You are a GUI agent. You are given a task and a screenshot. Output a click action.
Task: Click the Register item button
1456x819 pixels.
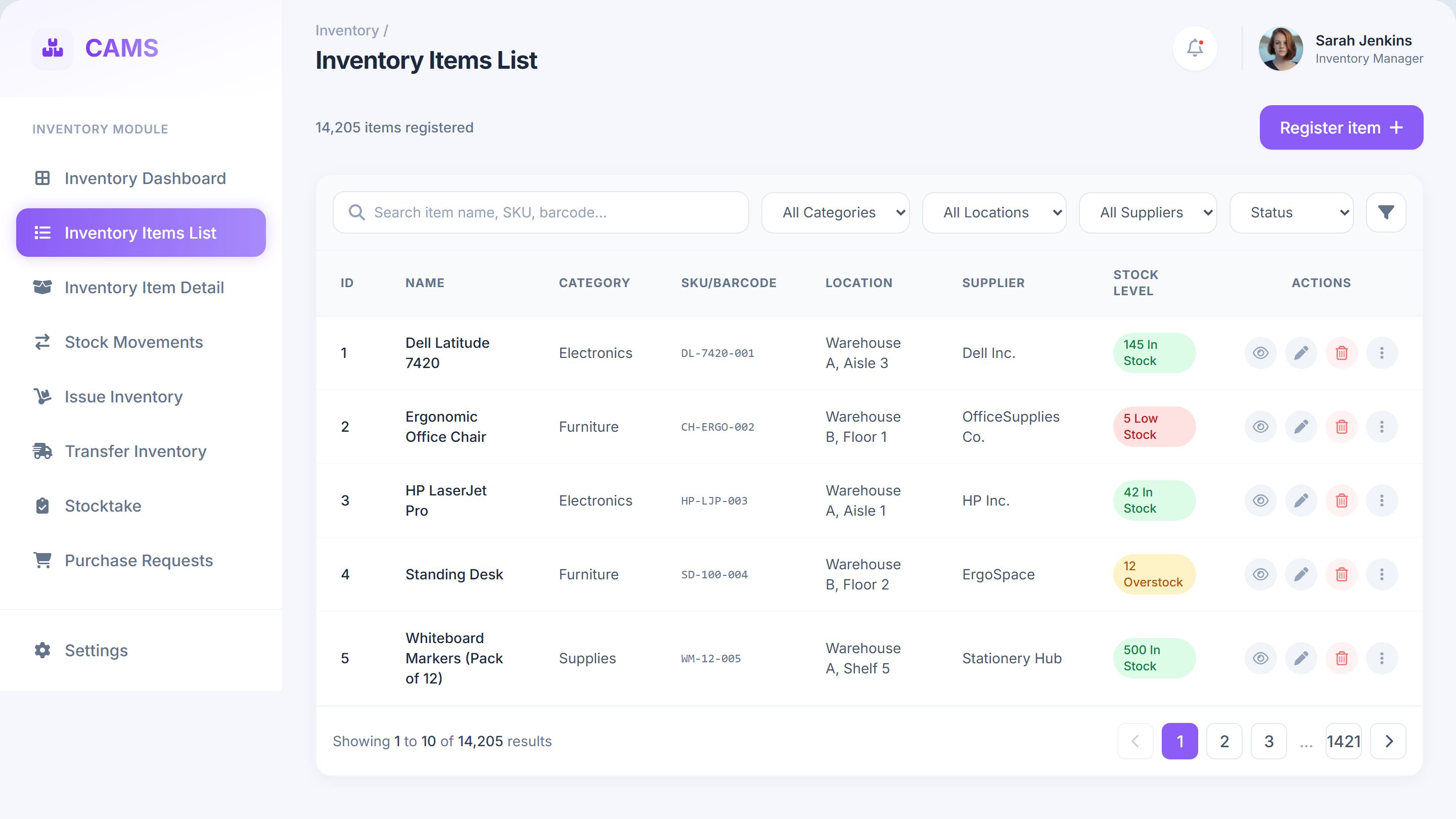1341,128
